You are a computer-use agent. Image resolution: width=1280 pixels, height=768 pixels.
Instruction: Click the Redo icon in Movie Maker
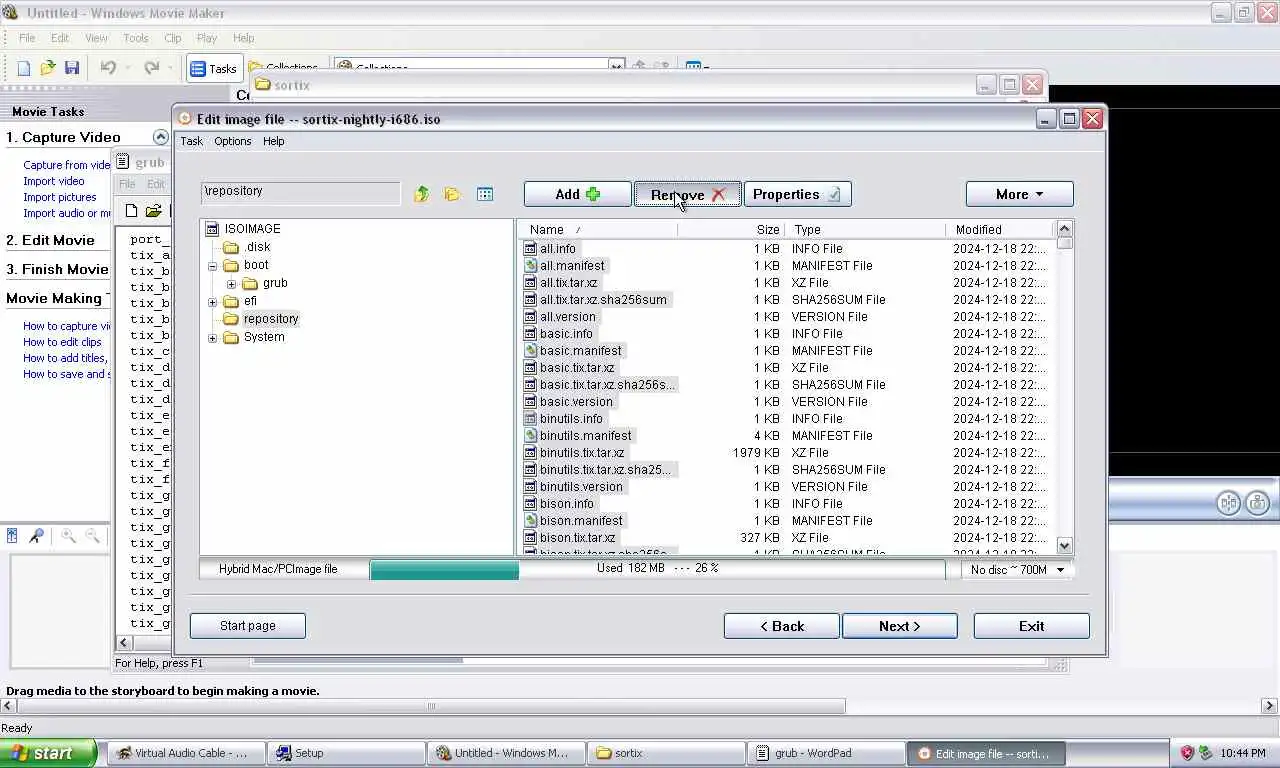151,68
